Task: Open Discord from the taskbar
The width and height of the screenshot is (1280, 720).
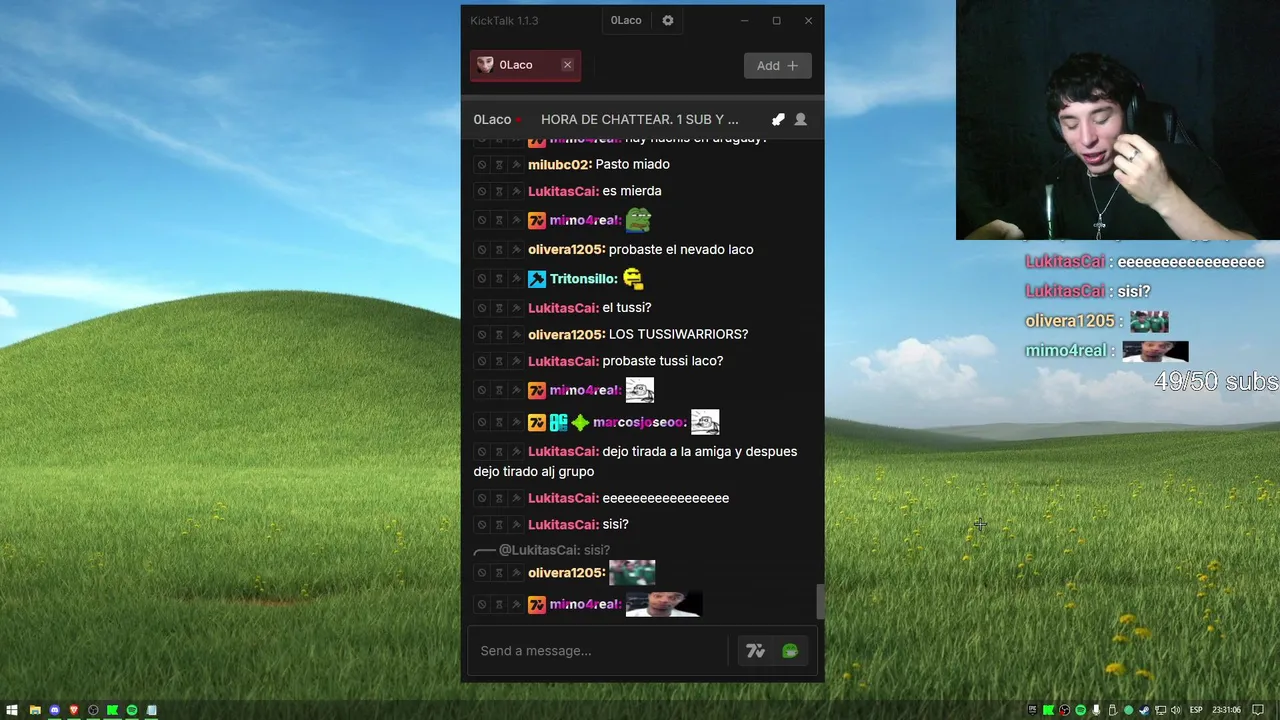Action: coord(54,710)
